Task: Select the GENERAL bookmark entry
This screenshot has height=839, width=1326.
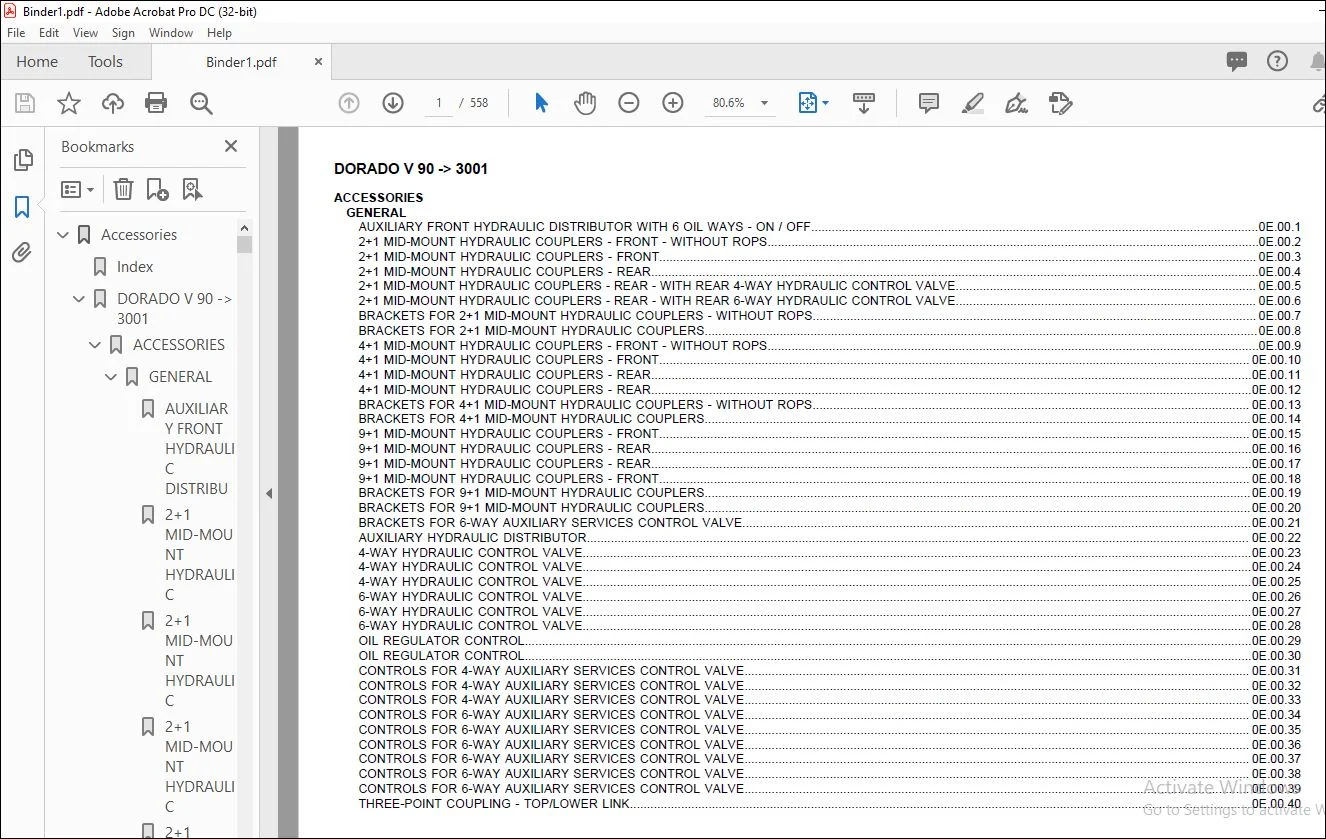Action: 180,377
